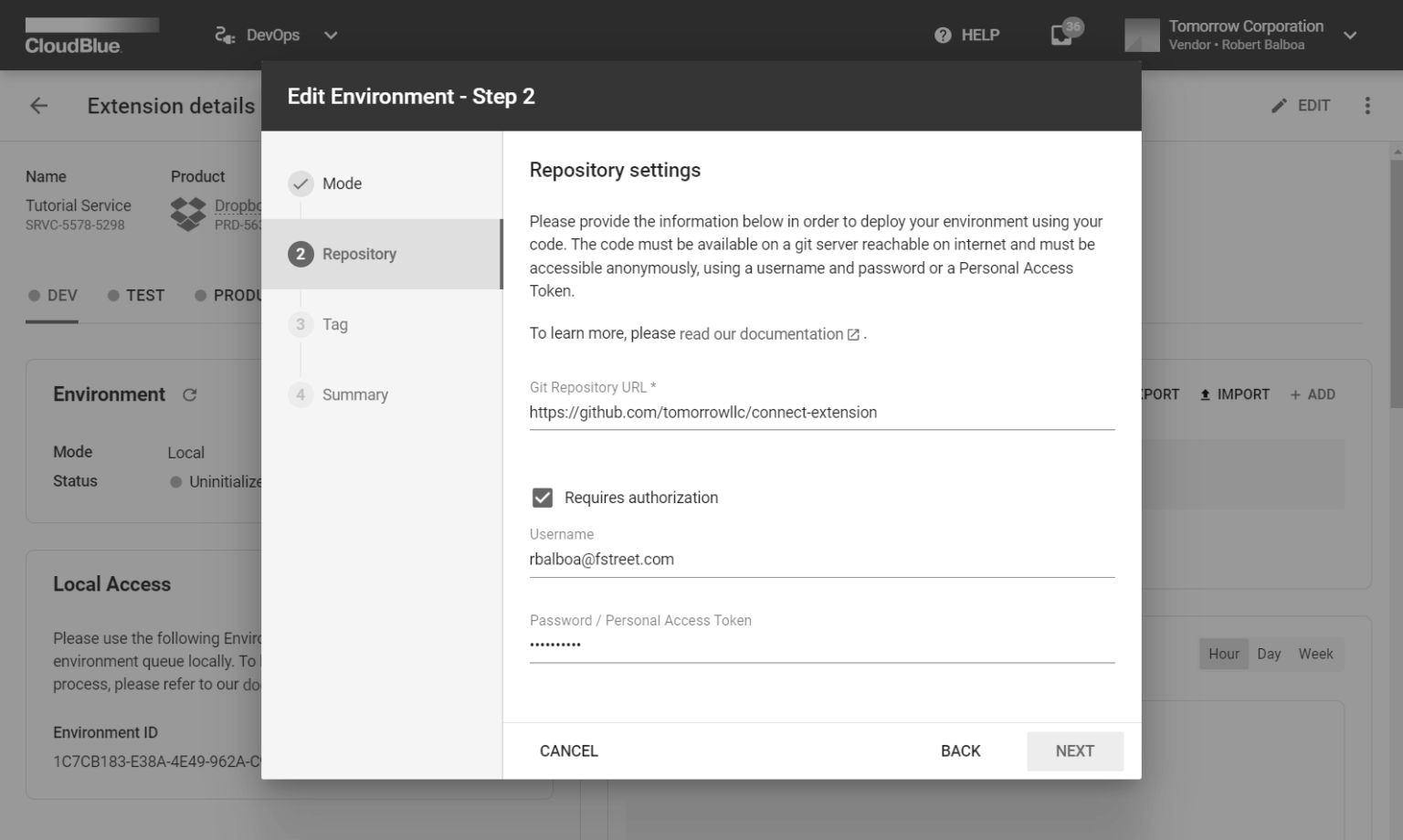The image size is (1403, 840).
Task: Select the Tag step in the wizard
Action: (x=382, y=324)
